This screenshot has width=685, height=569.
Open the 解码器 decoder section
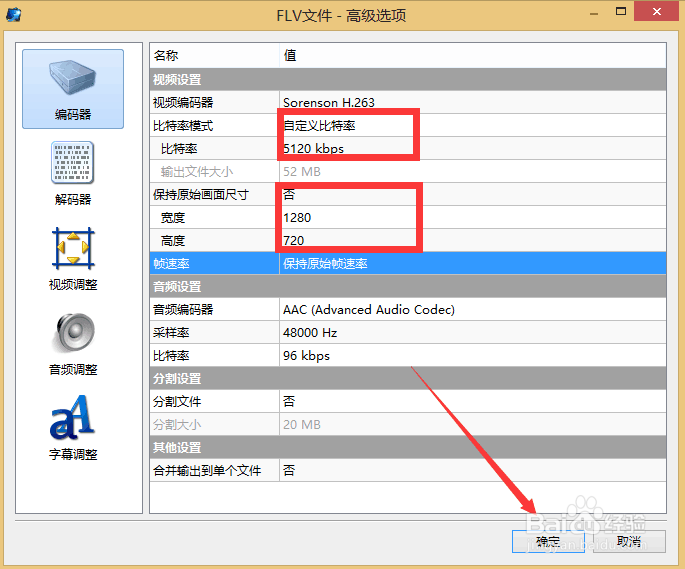(73, 173)
